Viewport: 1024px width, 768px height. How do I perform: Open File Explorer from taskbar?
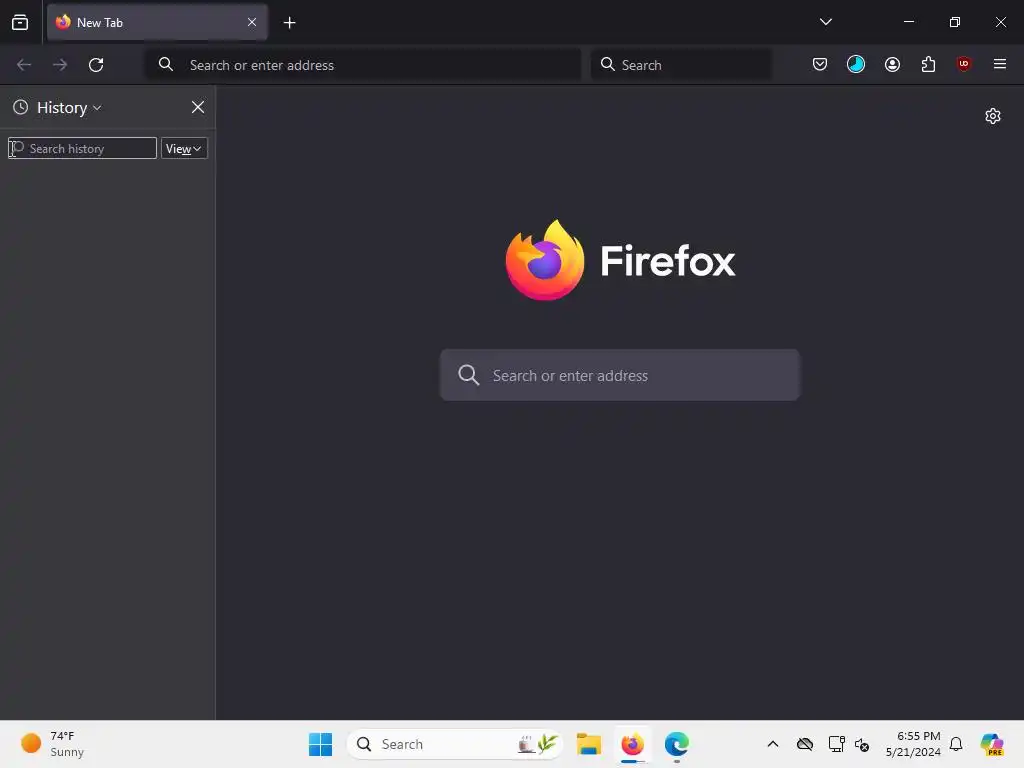pyautogui.click(x=588, y=744)
